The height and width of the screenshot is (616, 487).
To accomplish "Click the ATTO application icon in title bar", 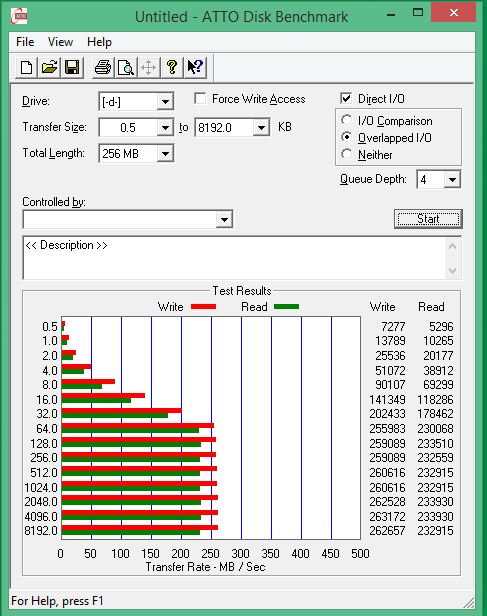I will point(19,16).
